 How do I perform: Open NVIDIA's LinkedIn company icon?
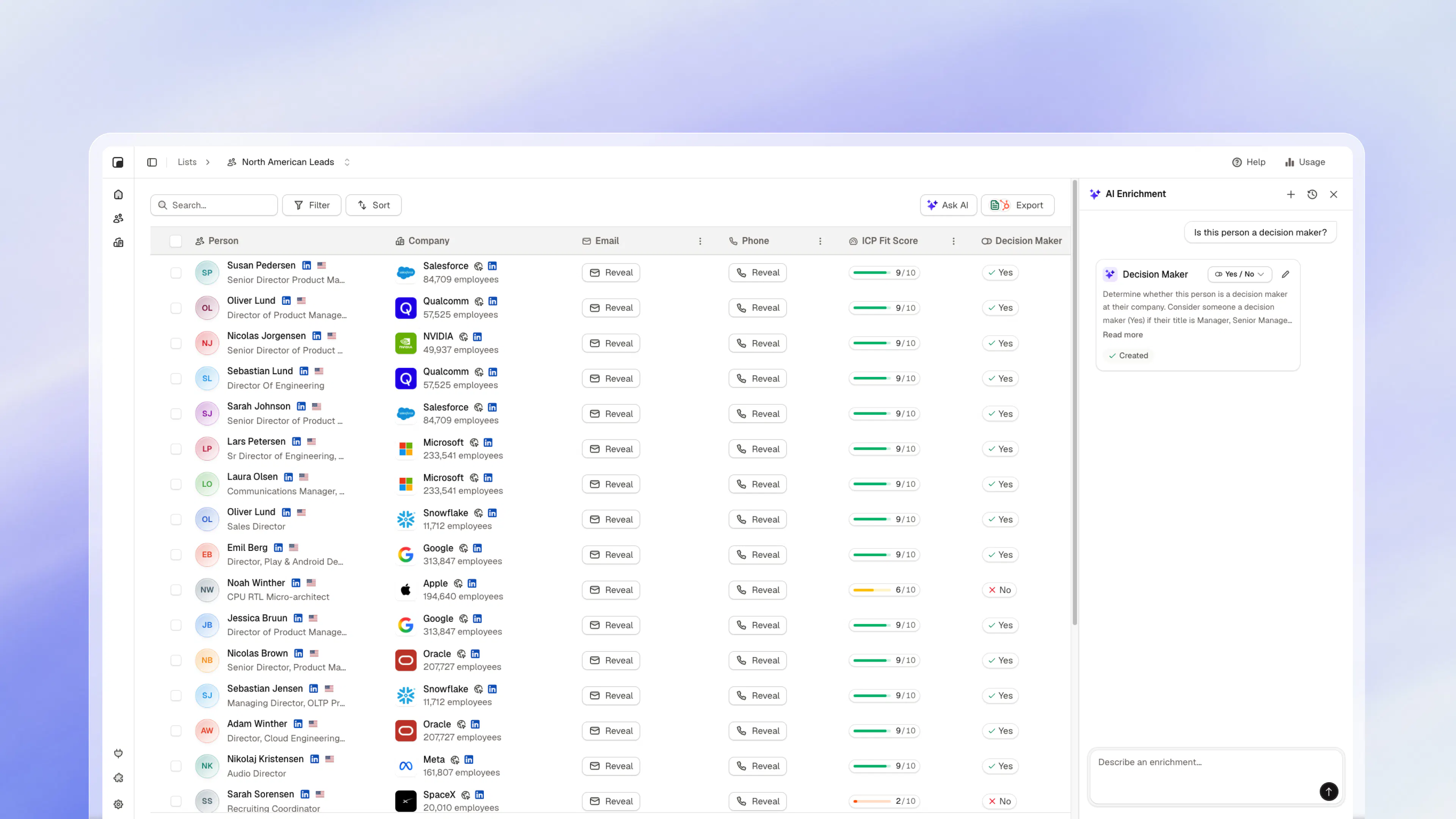(478, 337)
